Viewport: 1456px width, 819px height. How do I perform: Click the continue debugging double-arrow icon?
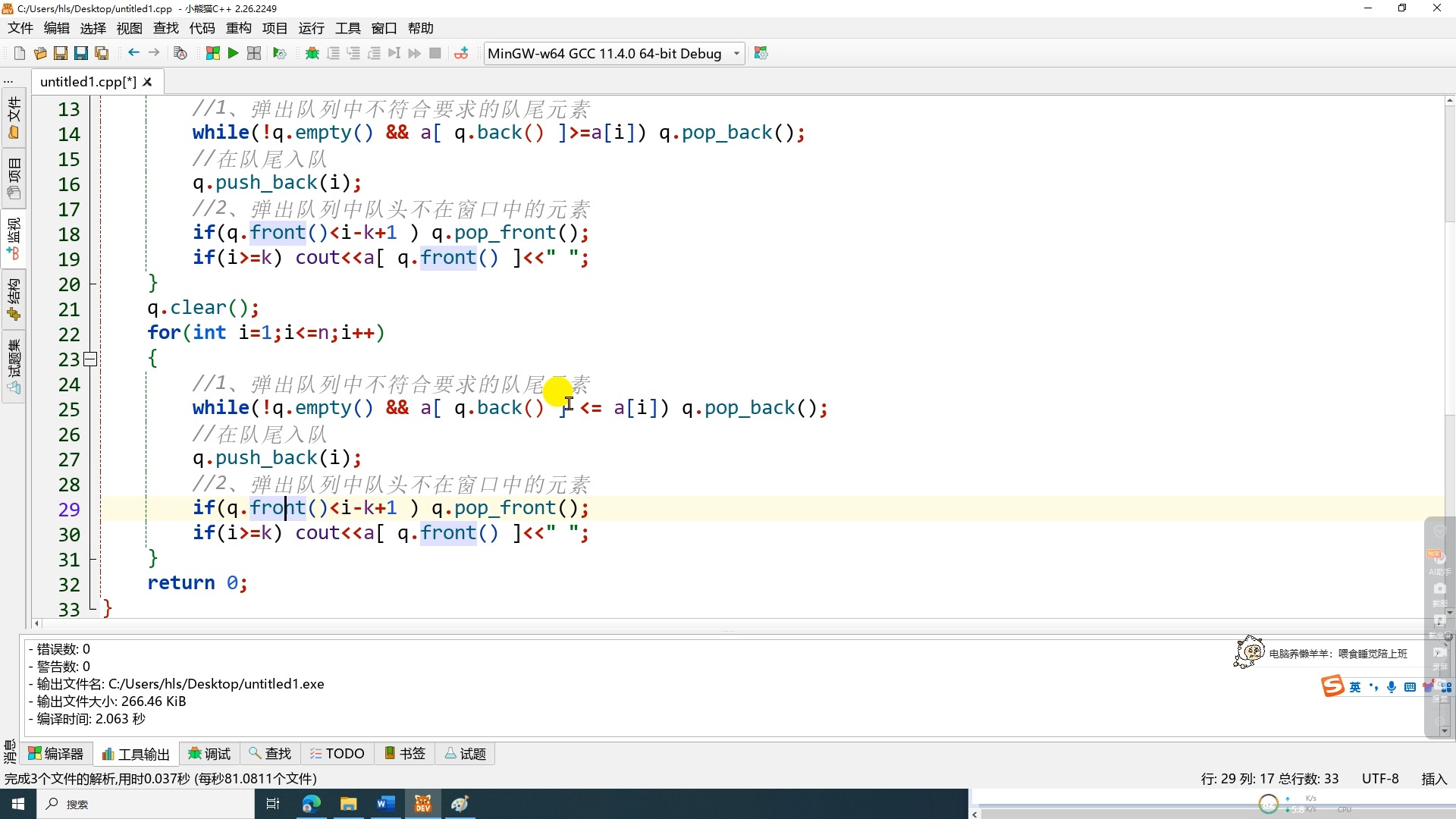point(414,53)
